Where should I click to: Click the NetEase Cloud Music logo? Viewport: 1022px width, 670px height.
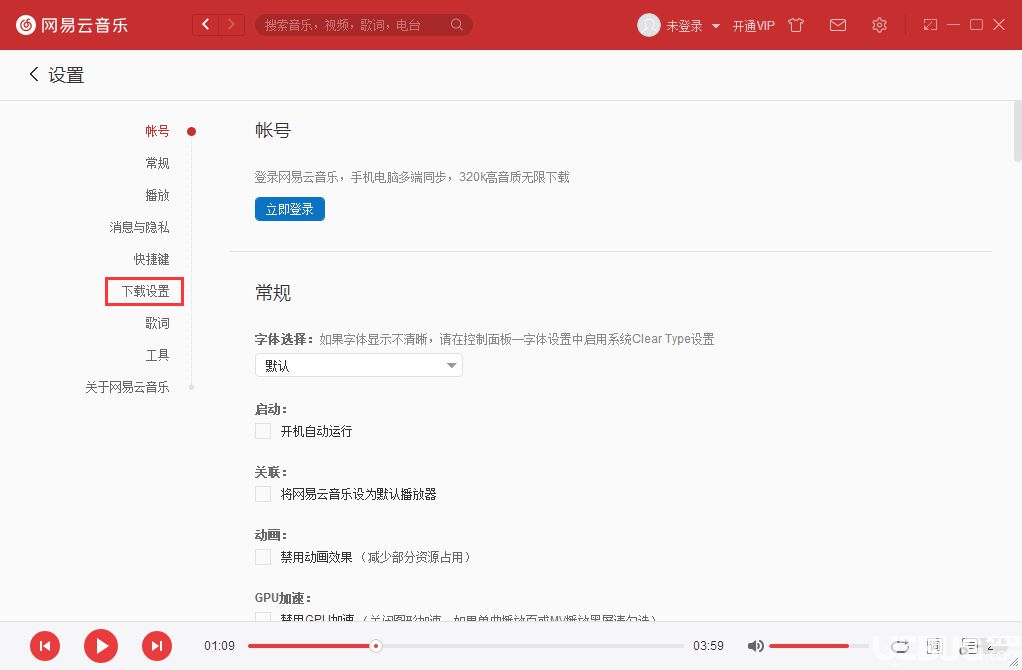coord(72,25)
